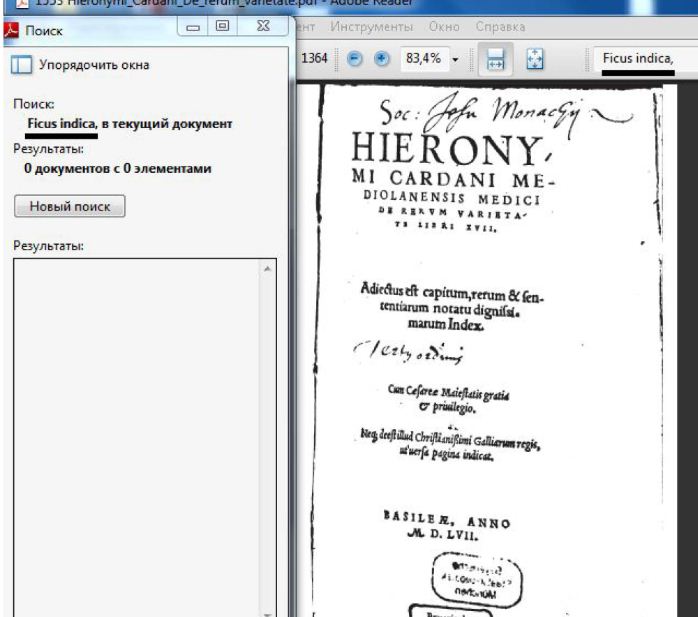
Task: Click the Arrange windows icon
Action: [21, 65]
